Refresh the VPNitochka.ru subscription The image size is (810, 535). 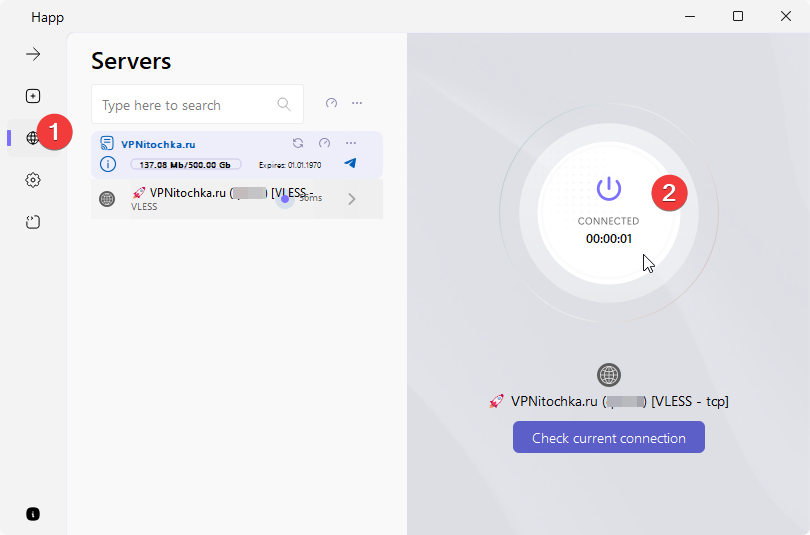point(297,143)
